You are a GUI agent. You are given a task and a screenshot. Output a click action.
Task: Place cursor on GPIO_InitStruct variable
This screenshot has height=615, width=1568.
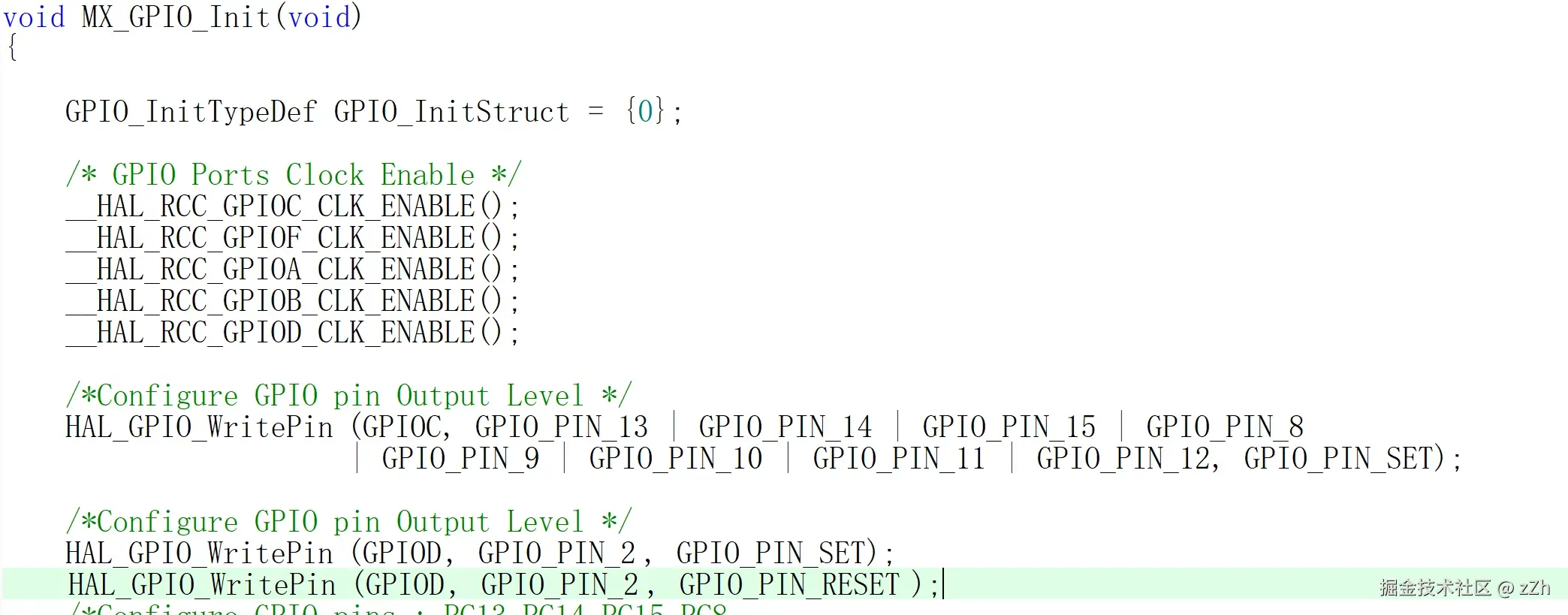tap(451, 112)
